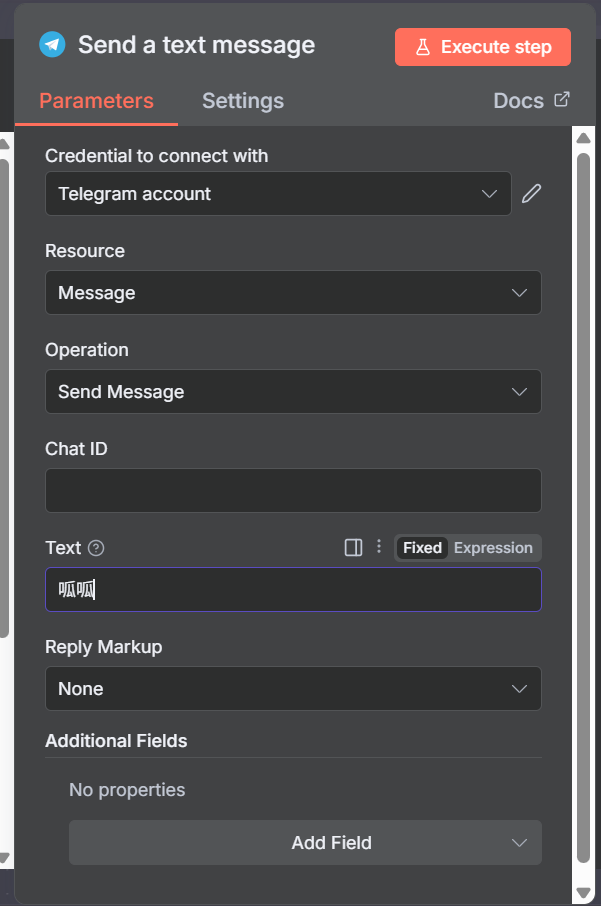
Task: Switch to the Settings tab
Action: click(243, 101)
